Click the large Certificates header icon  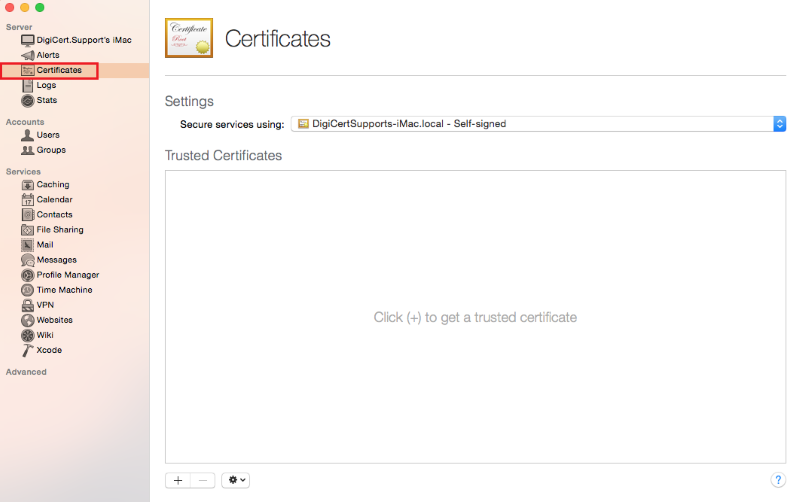coord(189,38)
